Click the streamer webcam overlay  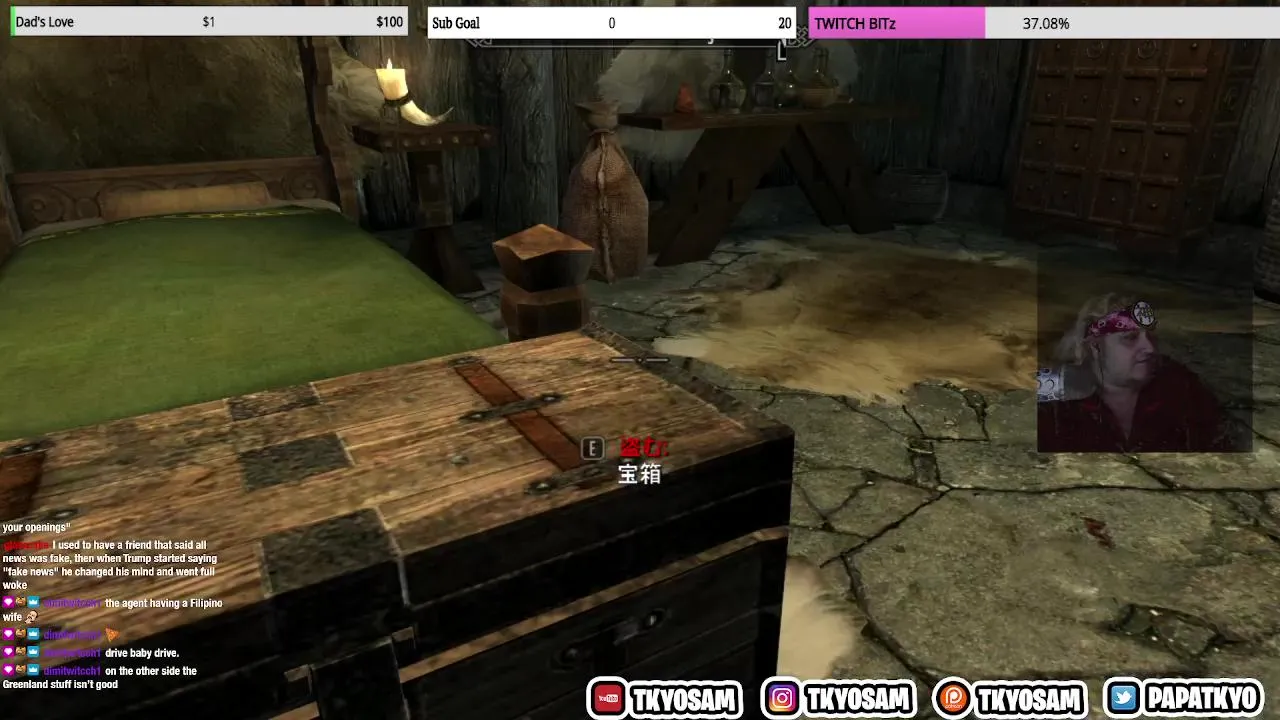tap(1144, 352)
